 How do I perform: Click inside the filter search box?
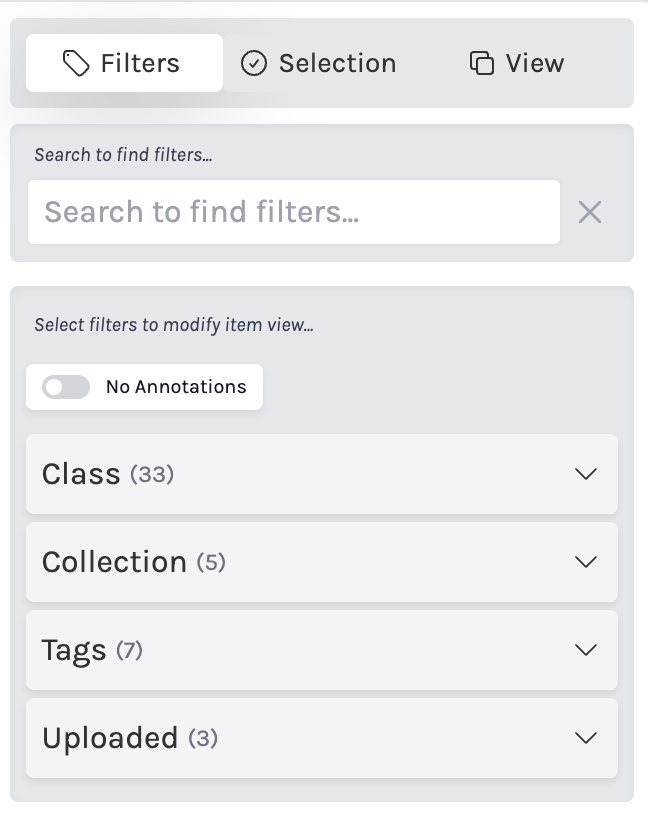294,212
